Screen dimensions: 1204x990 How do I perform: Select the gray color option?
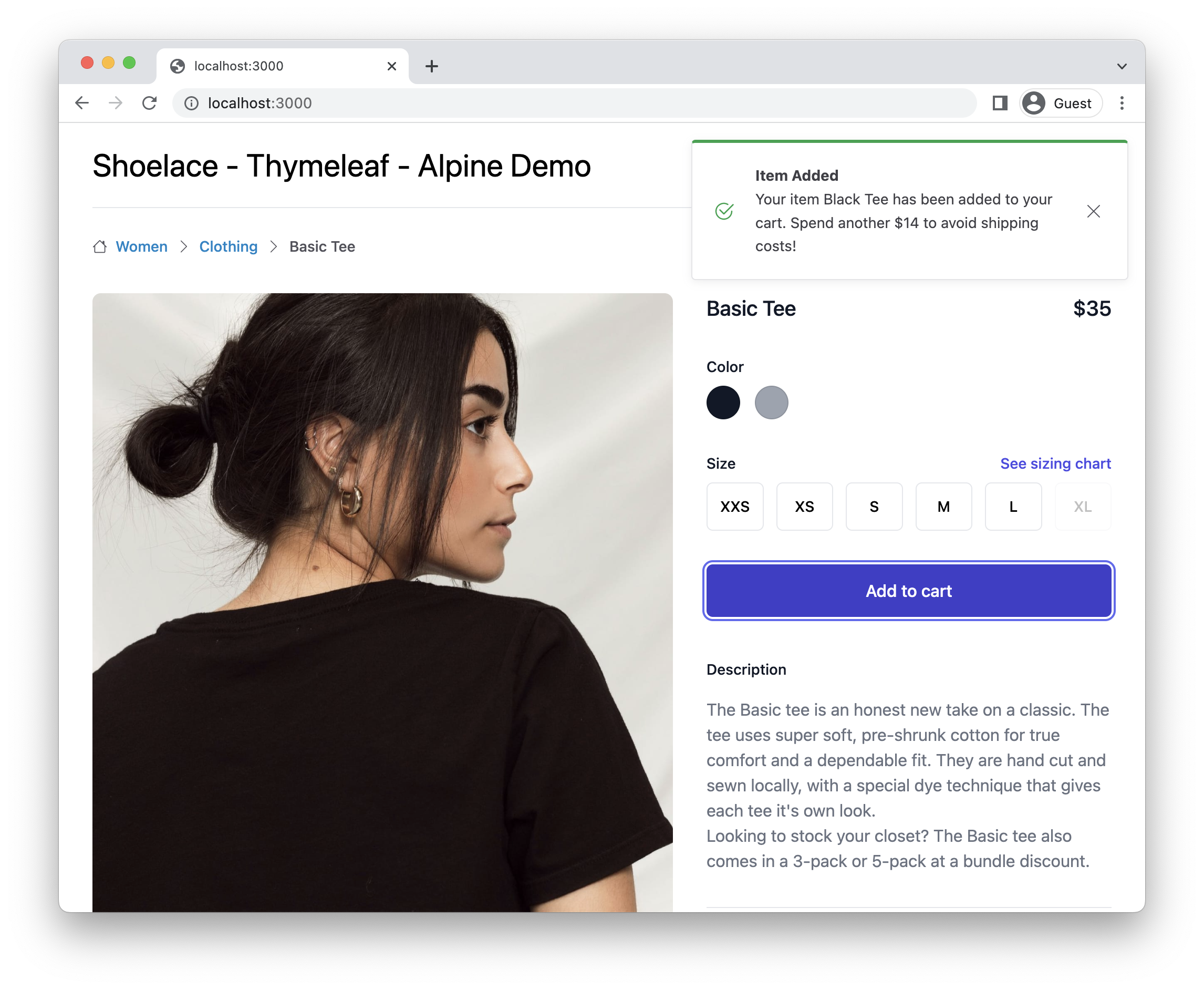click(x=772, y=402)
